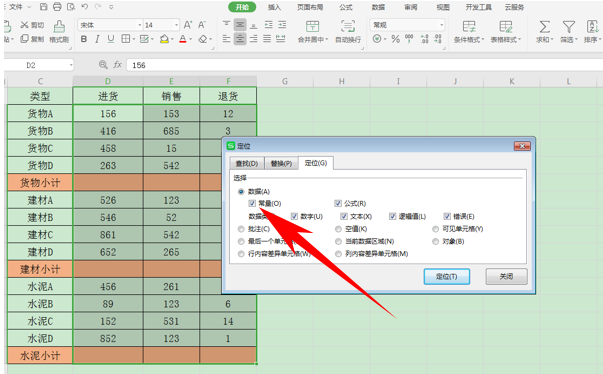Toggle Italic formatting
Image resolution: width=603 pixels, height=374 pixels.
click(97, 39)
